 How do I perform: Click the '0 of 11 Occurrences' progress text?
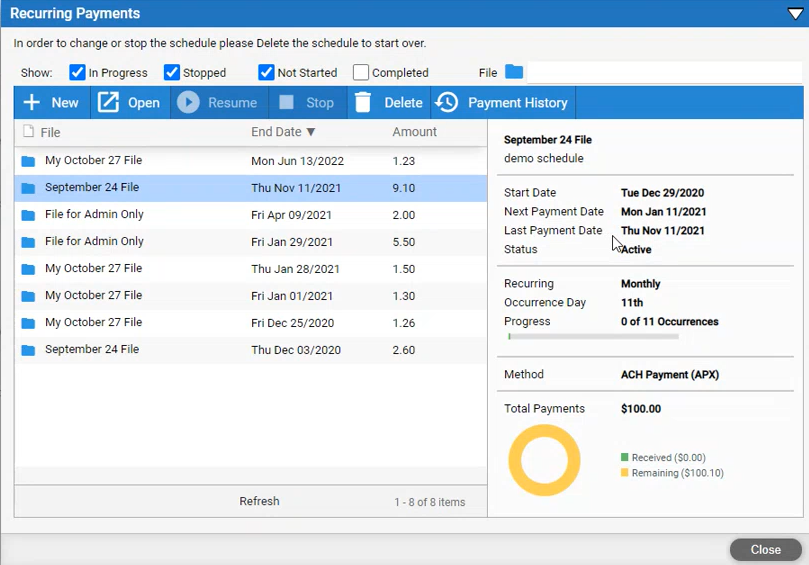pos(670,321)
